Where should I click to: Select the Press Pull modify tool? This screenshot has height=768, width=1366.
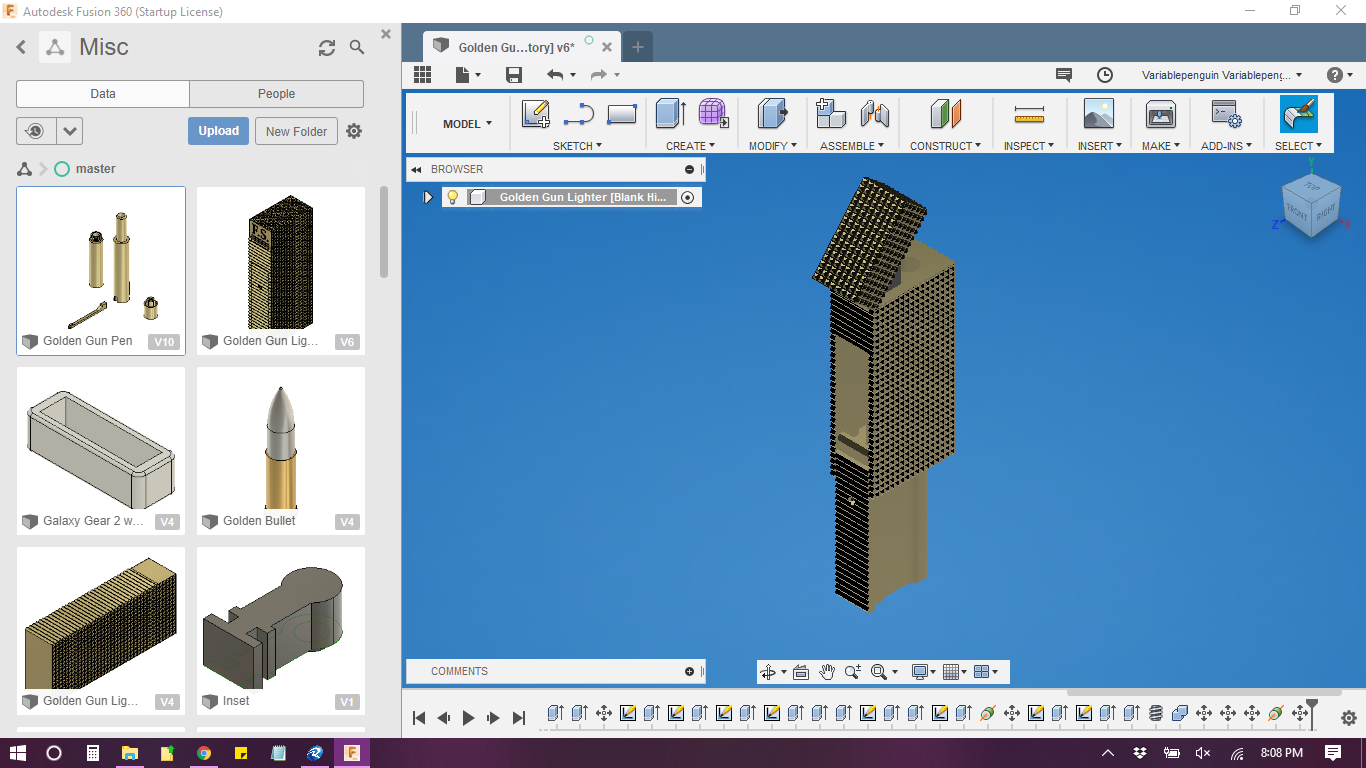pyautogui.click(x=773, y=113)
